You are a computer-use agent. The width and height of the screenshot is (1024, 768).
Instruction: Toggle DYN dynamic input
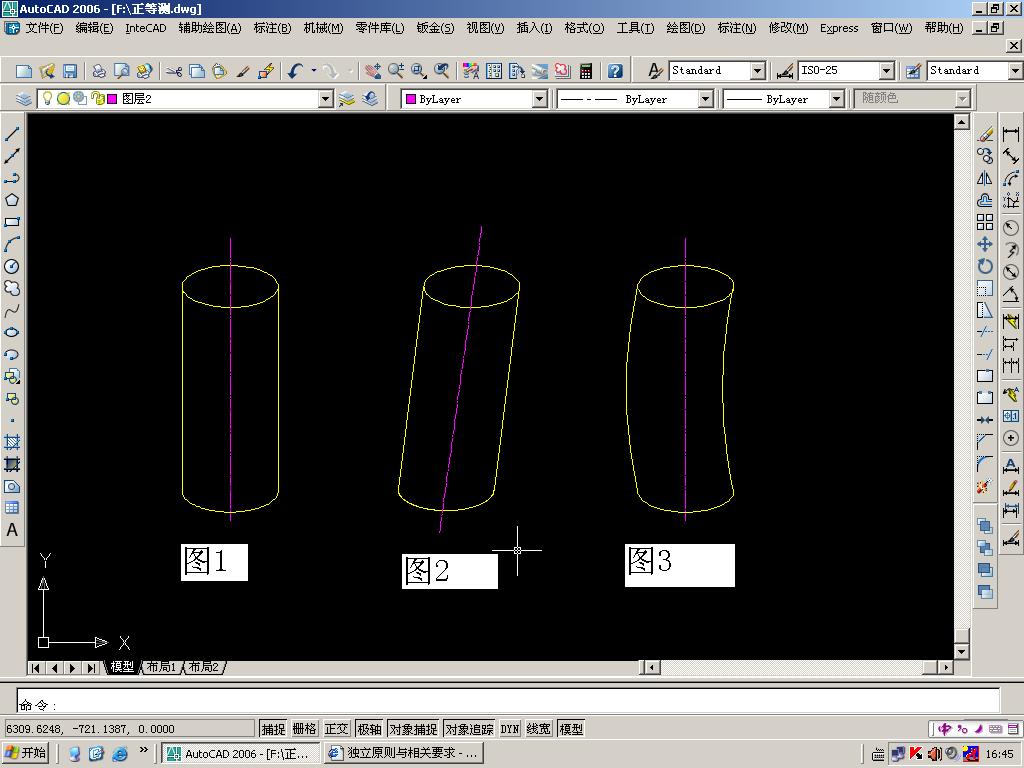click(509, 729)
